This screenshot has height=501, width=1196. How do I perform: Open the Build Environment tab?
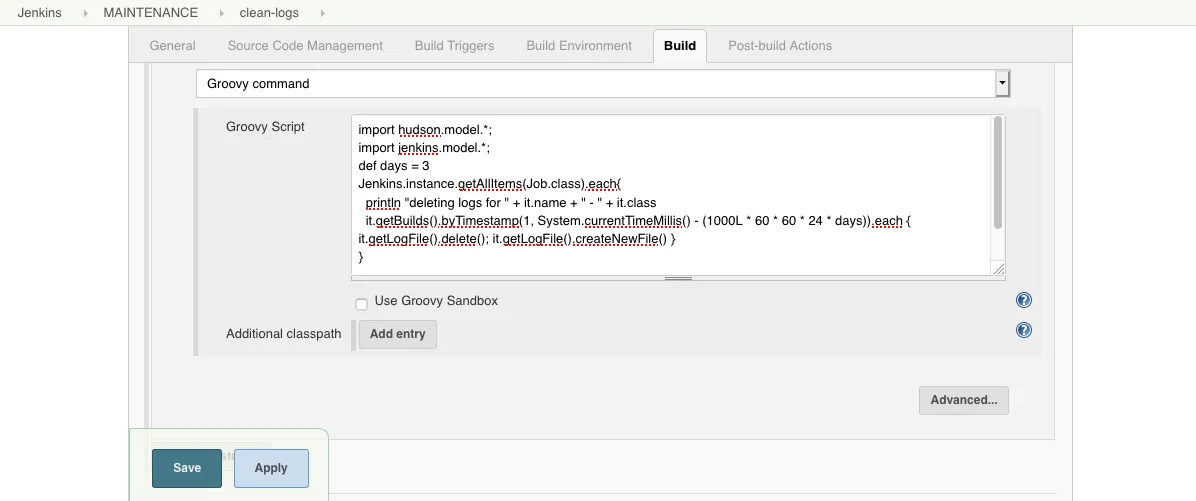tap(579, 46)
